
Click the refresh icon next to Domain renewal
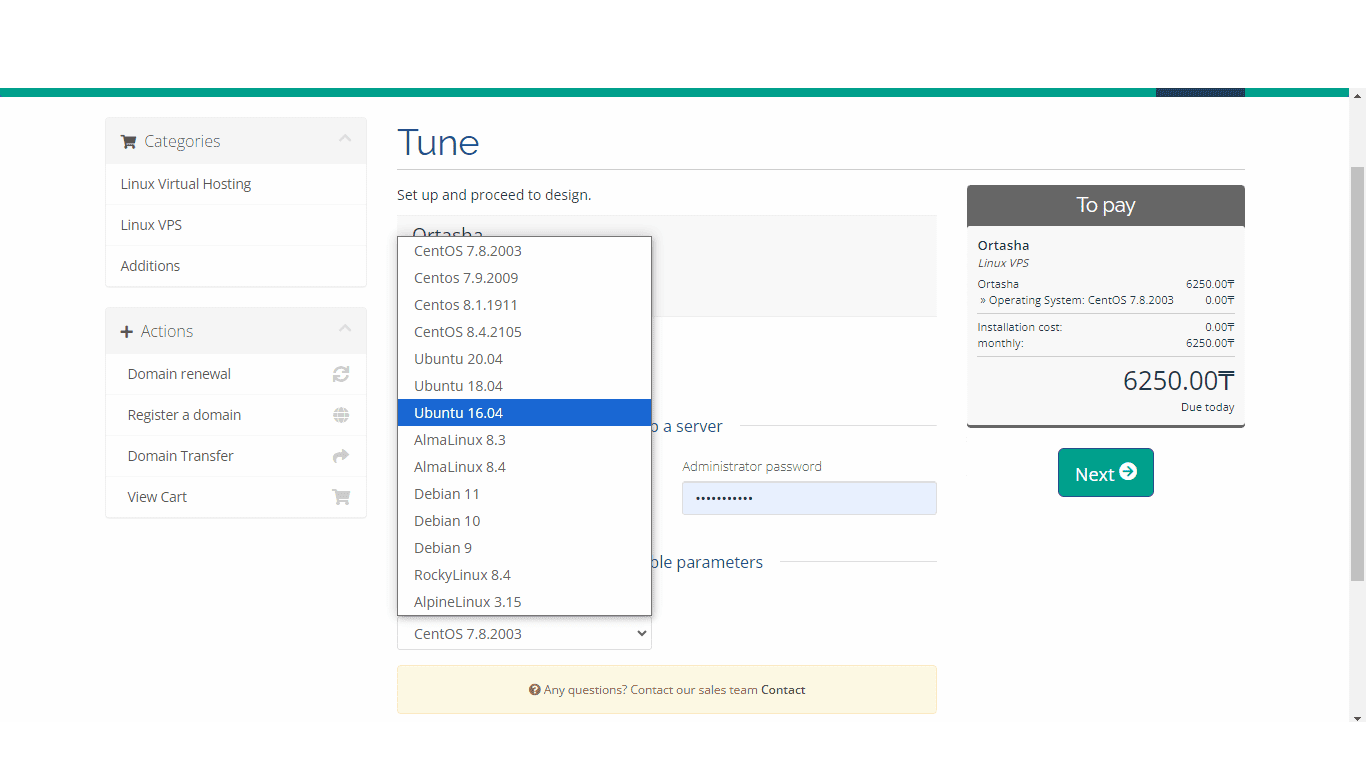pos(341,374)
